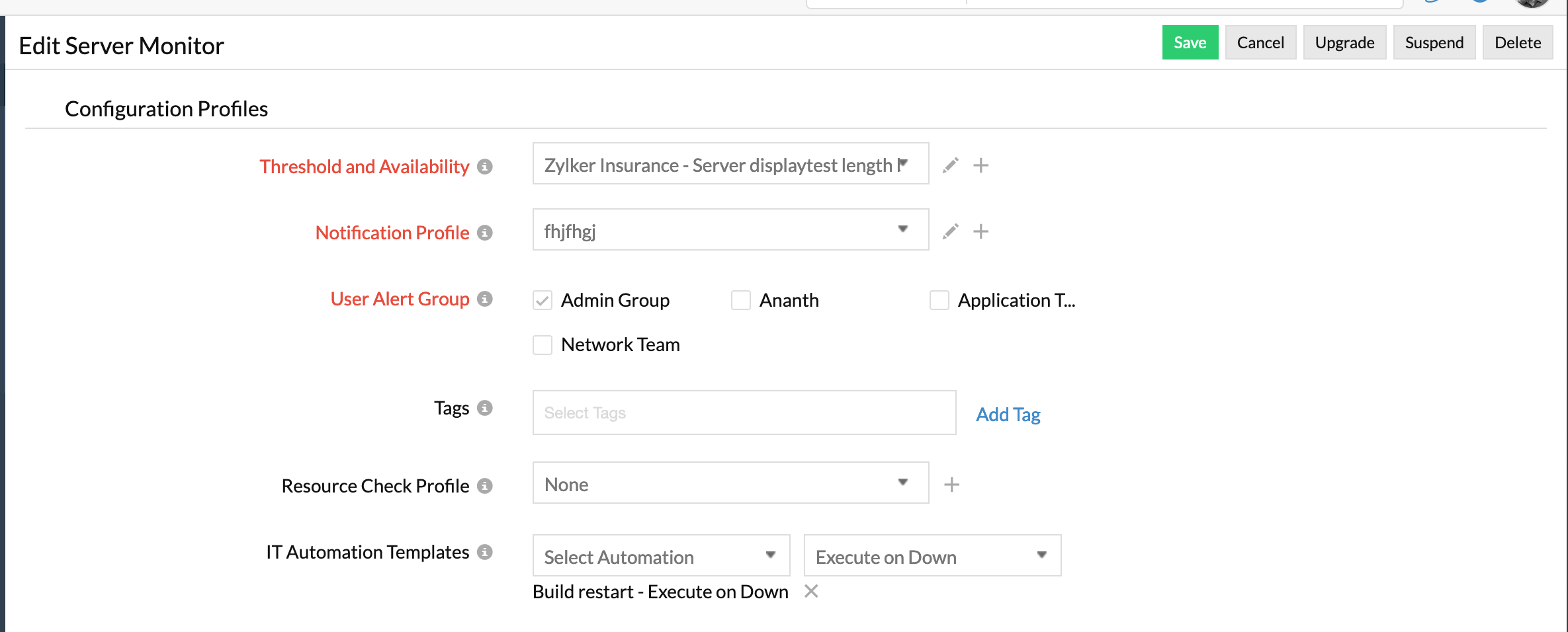Add a new Notification Profile via plus icon
This screenshot has height=632, width=1568.
[980, 231]
